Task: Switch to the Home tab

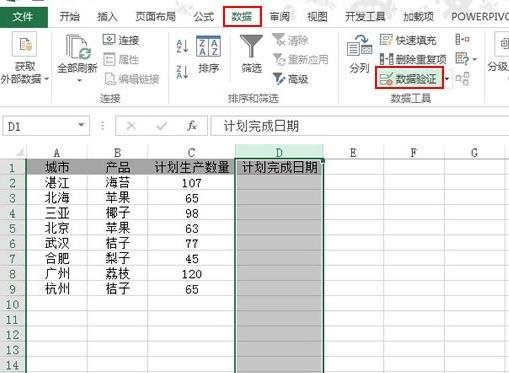Action: 69,17
